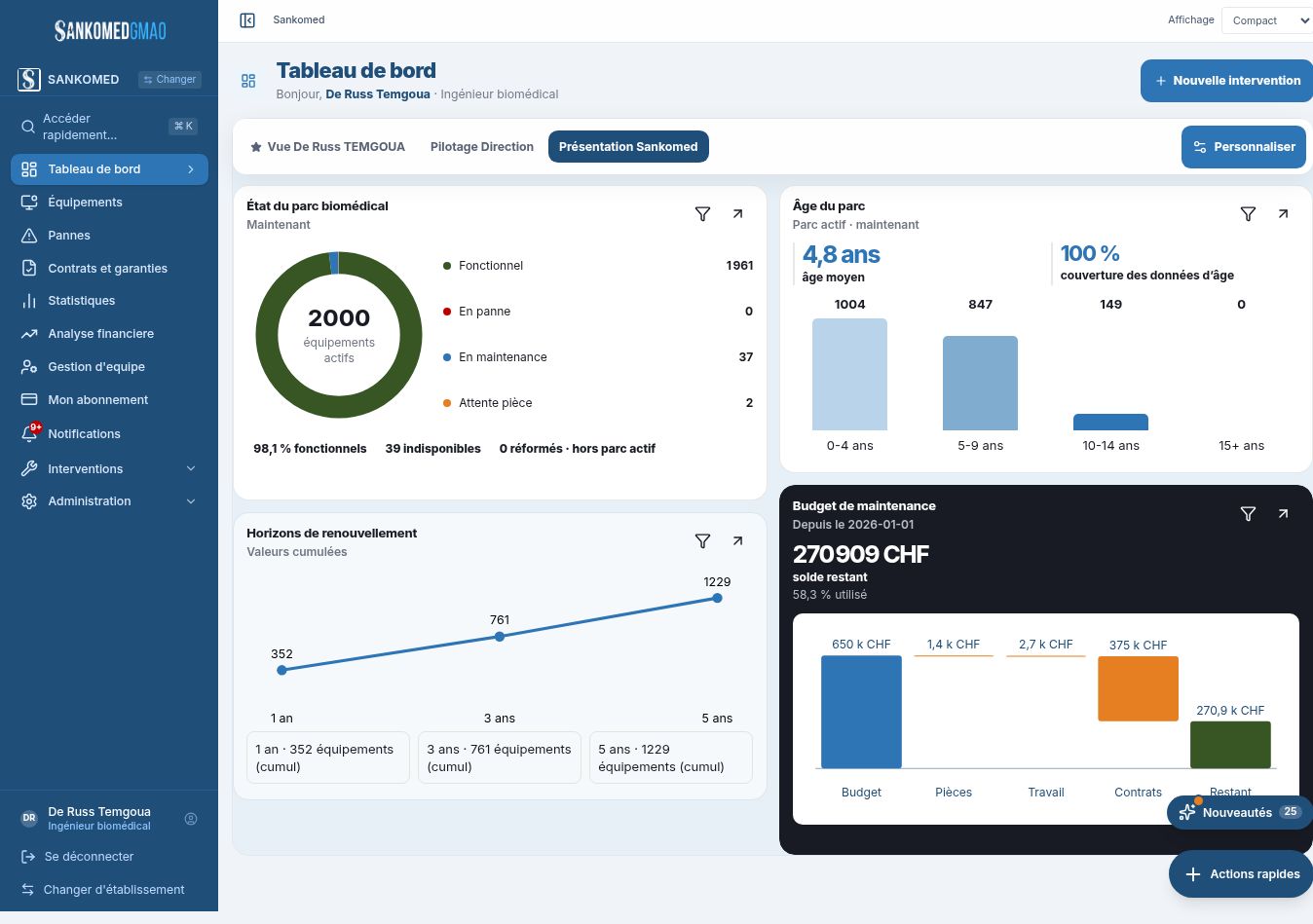Click the Gestion d'equipe people icon
This screenshot has width=1313, height=924.
(29, 367)
